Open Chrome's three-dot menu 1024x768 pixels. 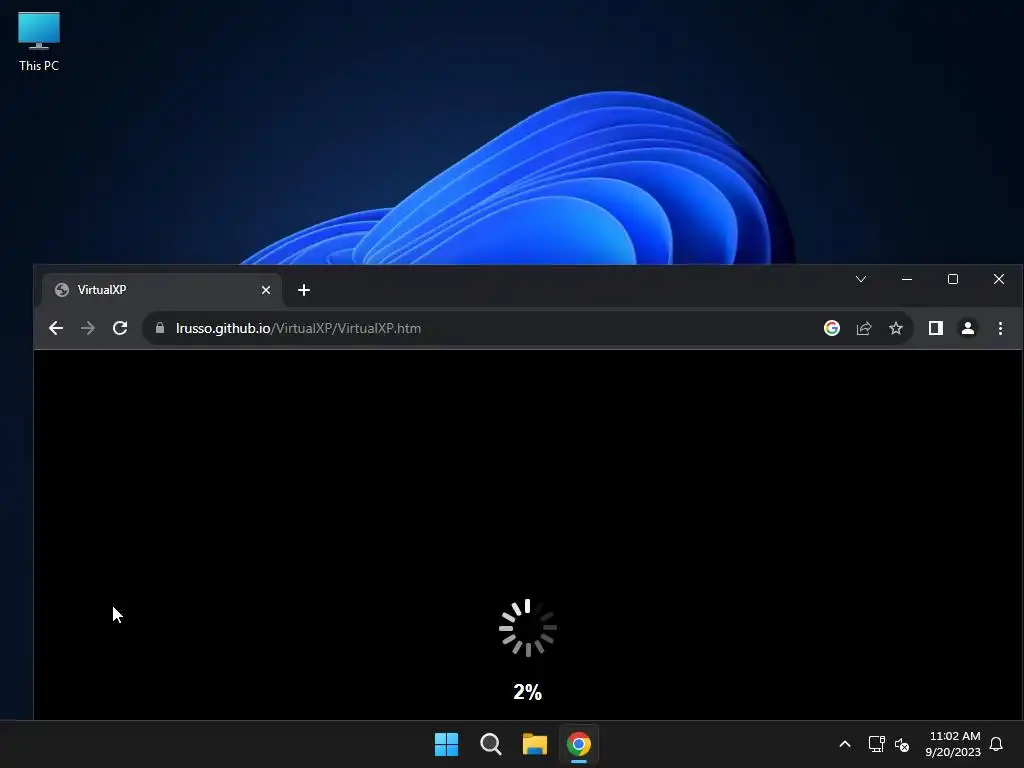pyautogui.click(x=1000, y=328)
